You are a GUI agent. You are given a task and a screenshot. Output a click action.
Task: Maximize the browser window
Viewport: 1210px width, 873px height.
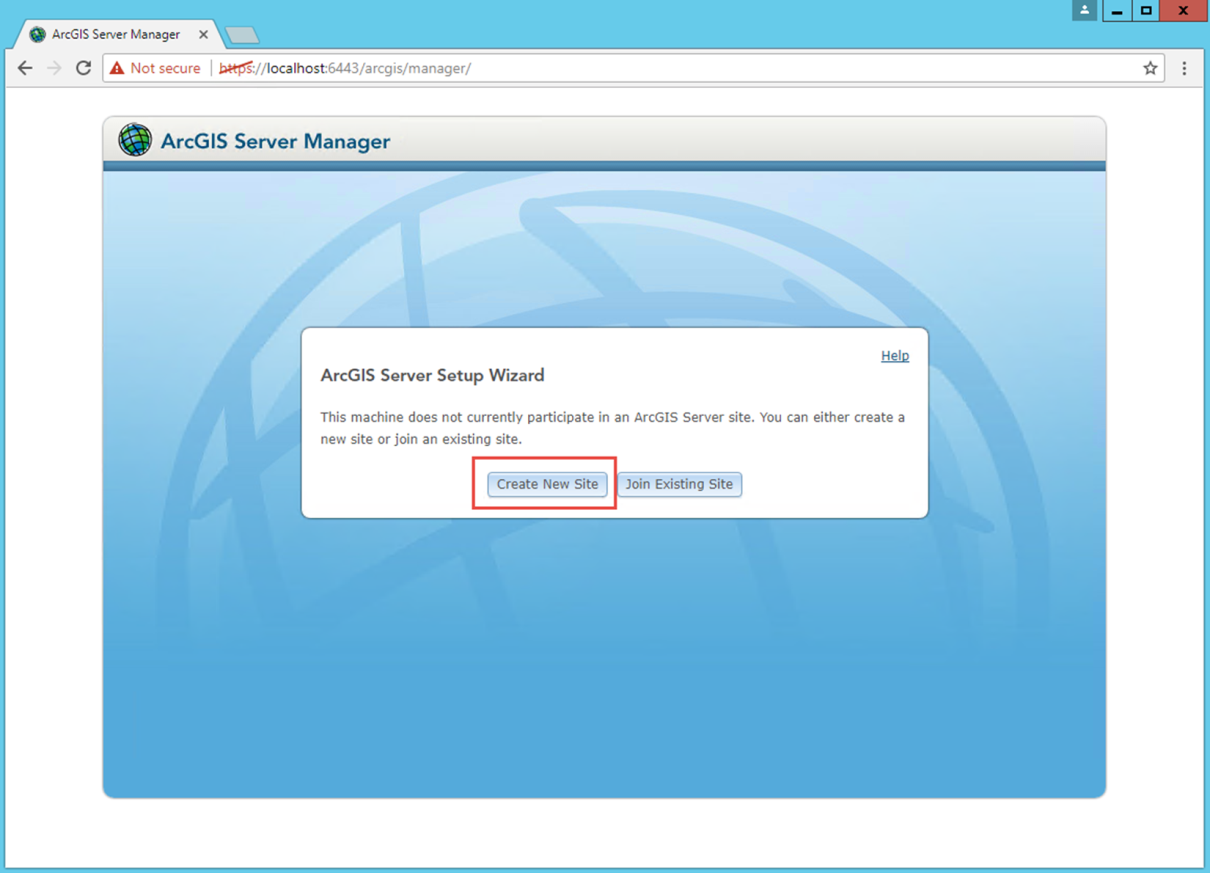[x=1146, y=10]
